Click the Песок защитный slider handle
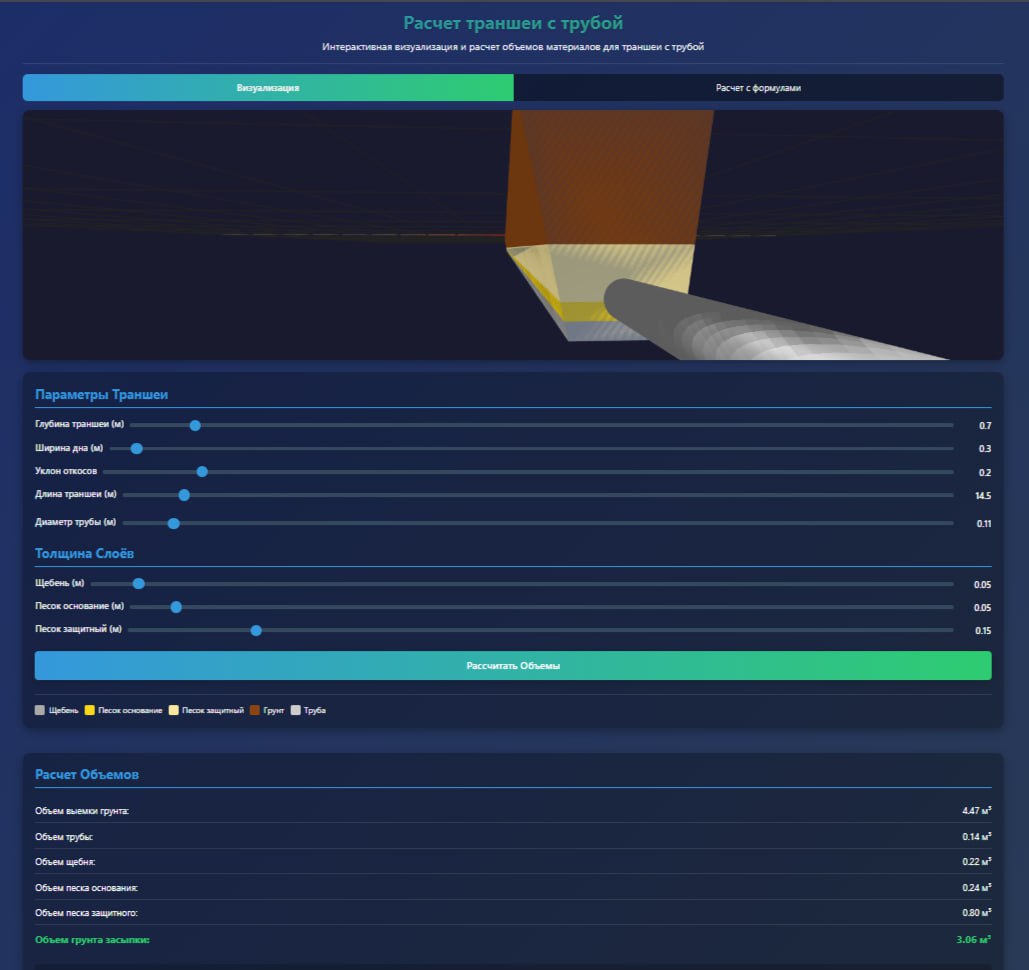 click(256, 630)
